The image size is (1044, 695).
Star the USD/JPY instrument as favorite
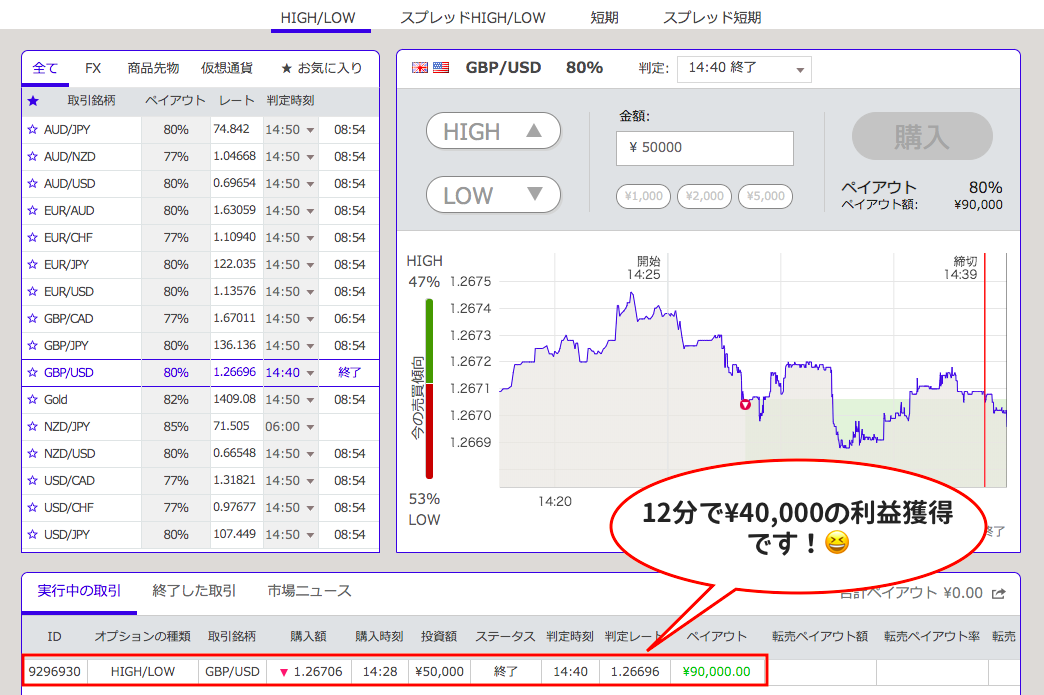(x=32, y=535)
